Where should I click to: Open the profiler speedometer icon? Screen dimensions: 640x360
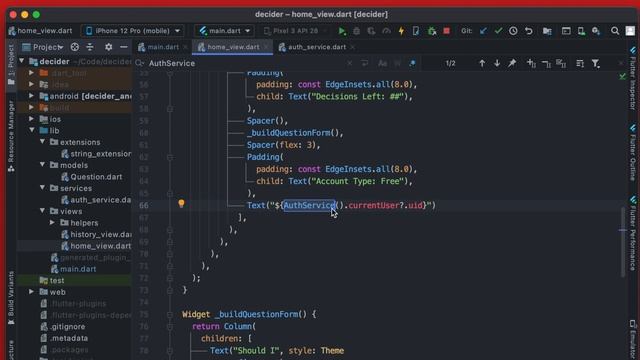(x=386, y=31)
